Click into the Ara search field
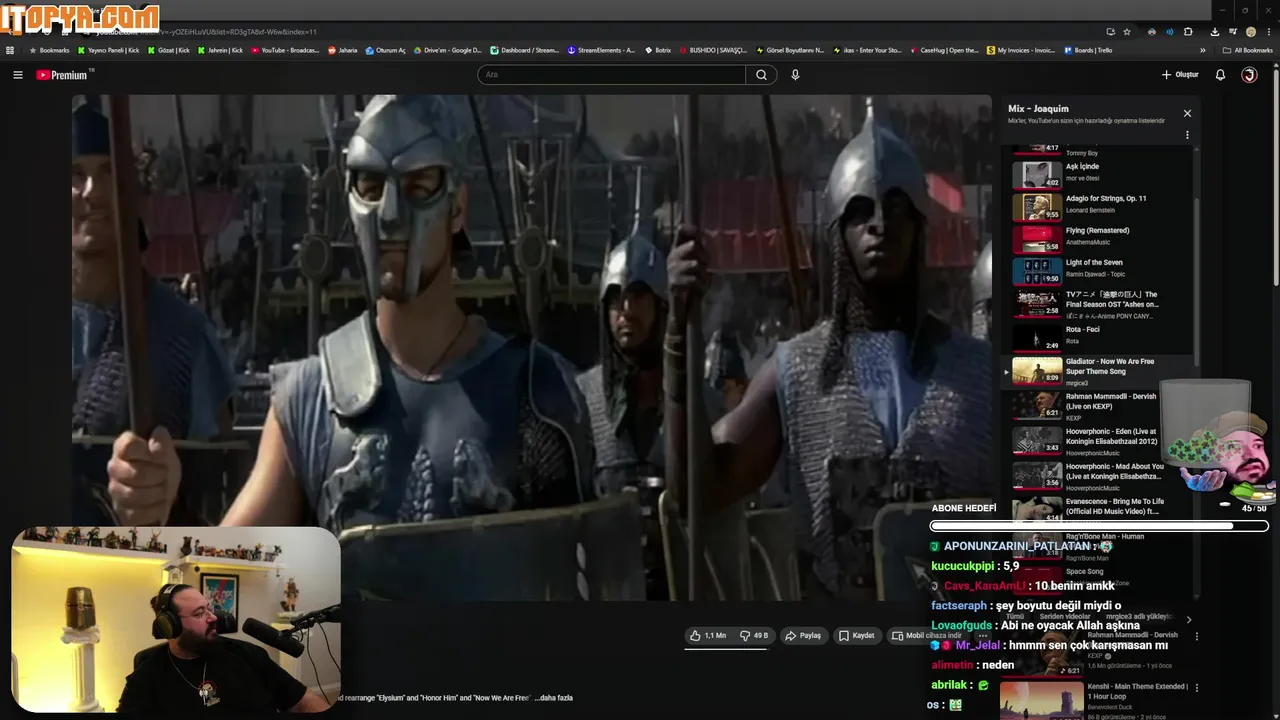The width and height of the screenshot is (1280, 720). [612, 75]
